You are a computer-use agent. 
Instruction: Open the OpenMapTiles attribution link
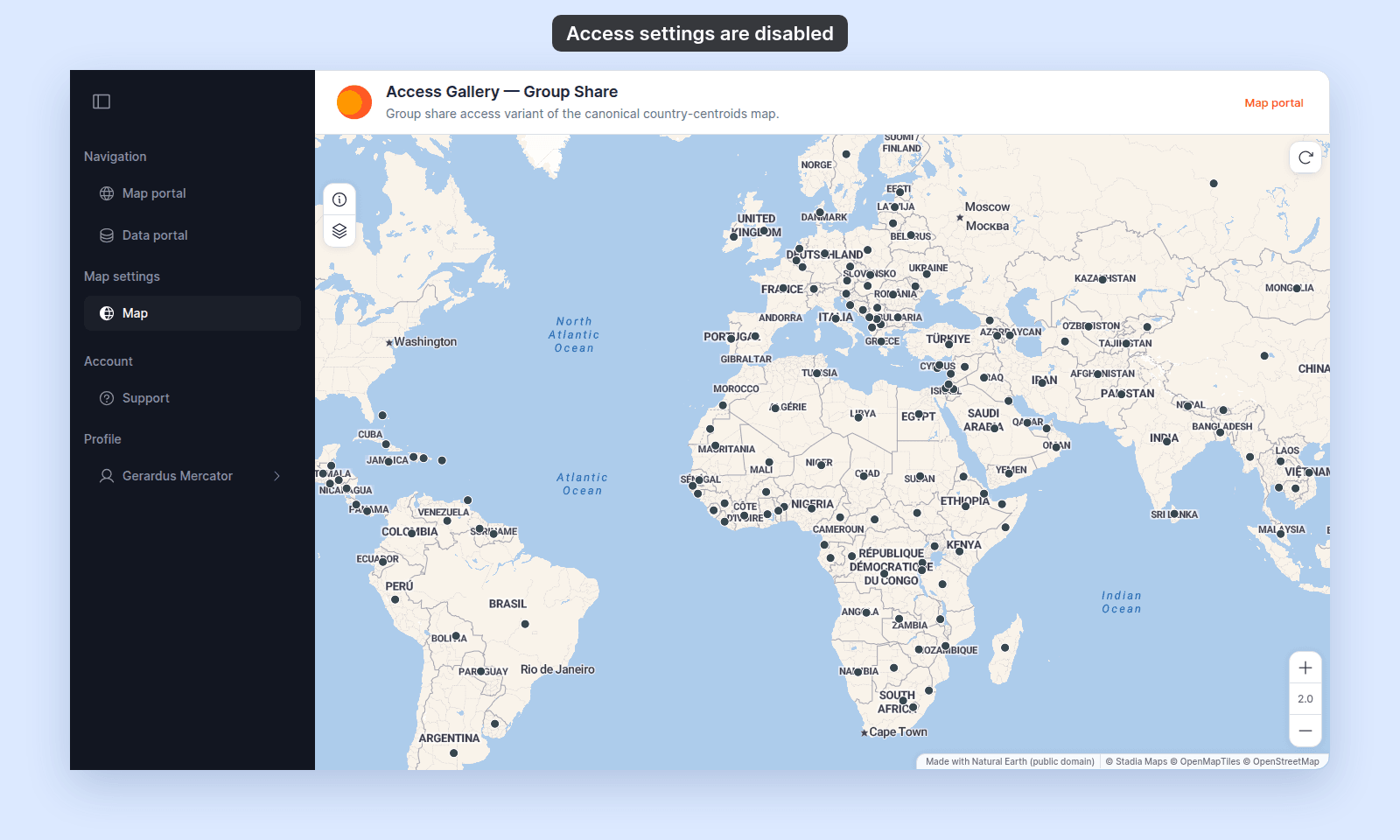tap(1205, 762)
